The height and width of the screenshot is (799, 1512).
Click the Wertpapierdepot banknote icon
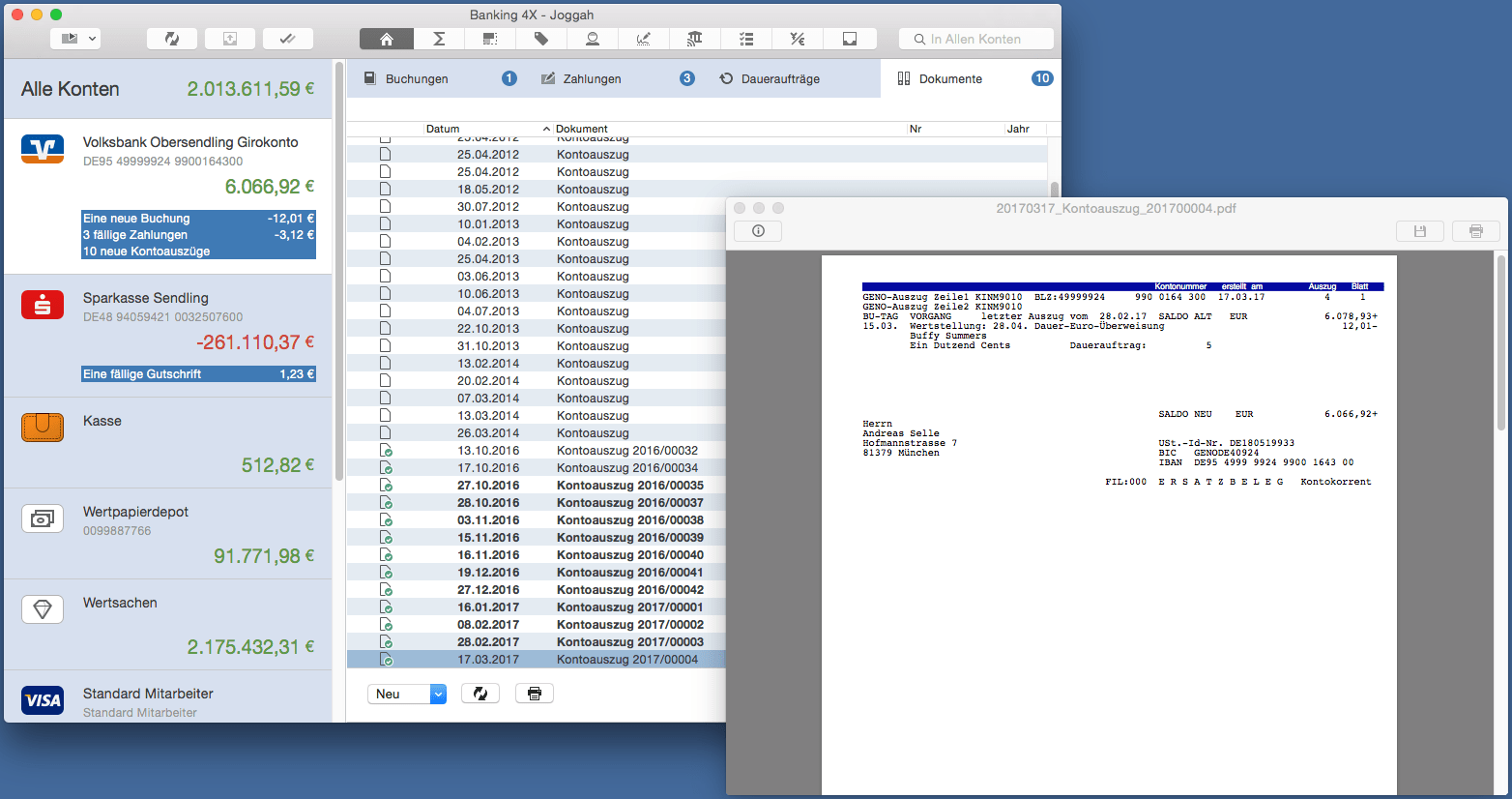pyautogui.click(x=43, y=518)
